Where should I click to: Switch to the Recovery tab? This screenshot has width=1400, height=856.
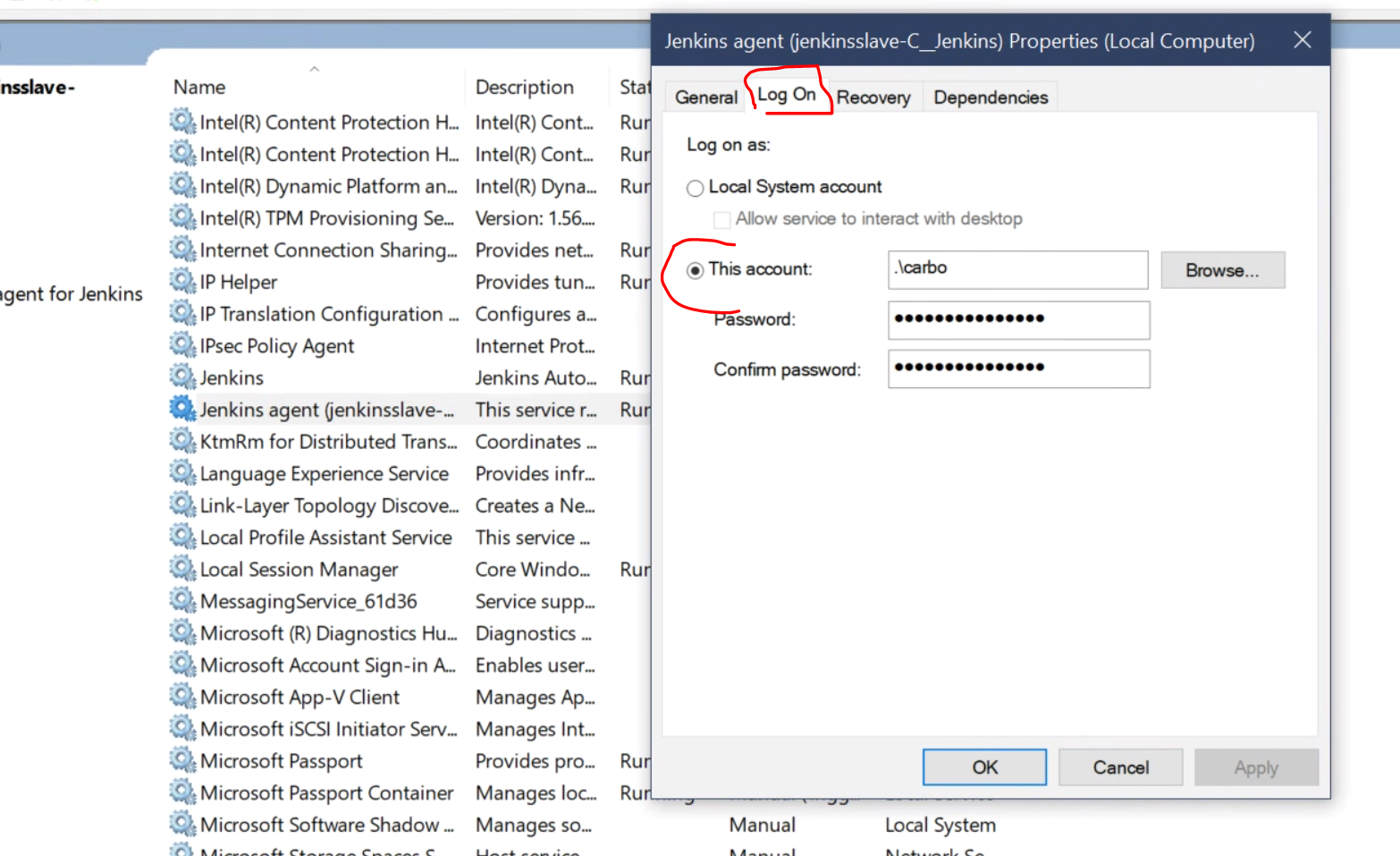click(x=873, y=97)
